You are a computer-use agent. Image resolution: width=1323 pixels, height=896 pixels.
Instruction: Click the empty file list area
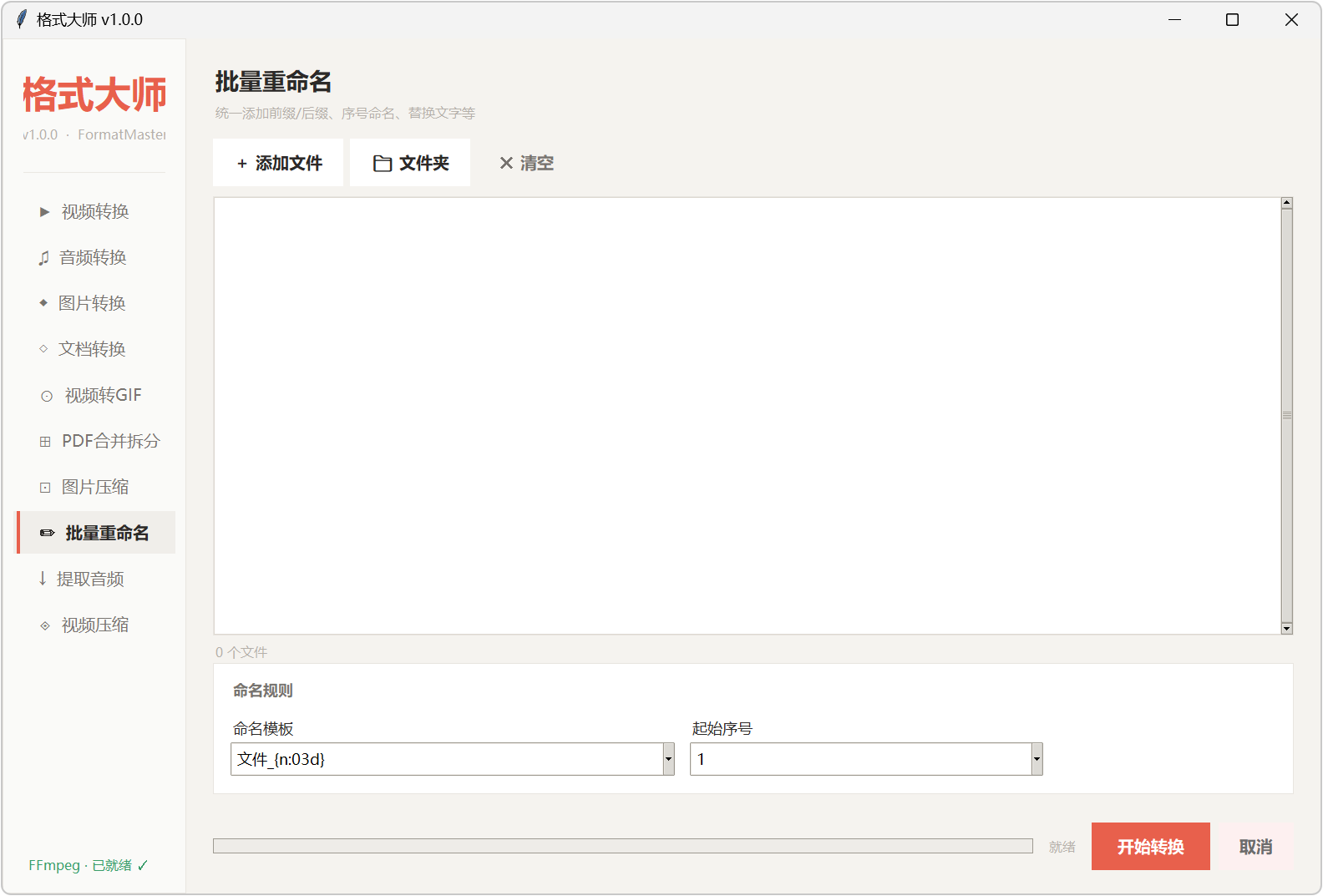748,416
